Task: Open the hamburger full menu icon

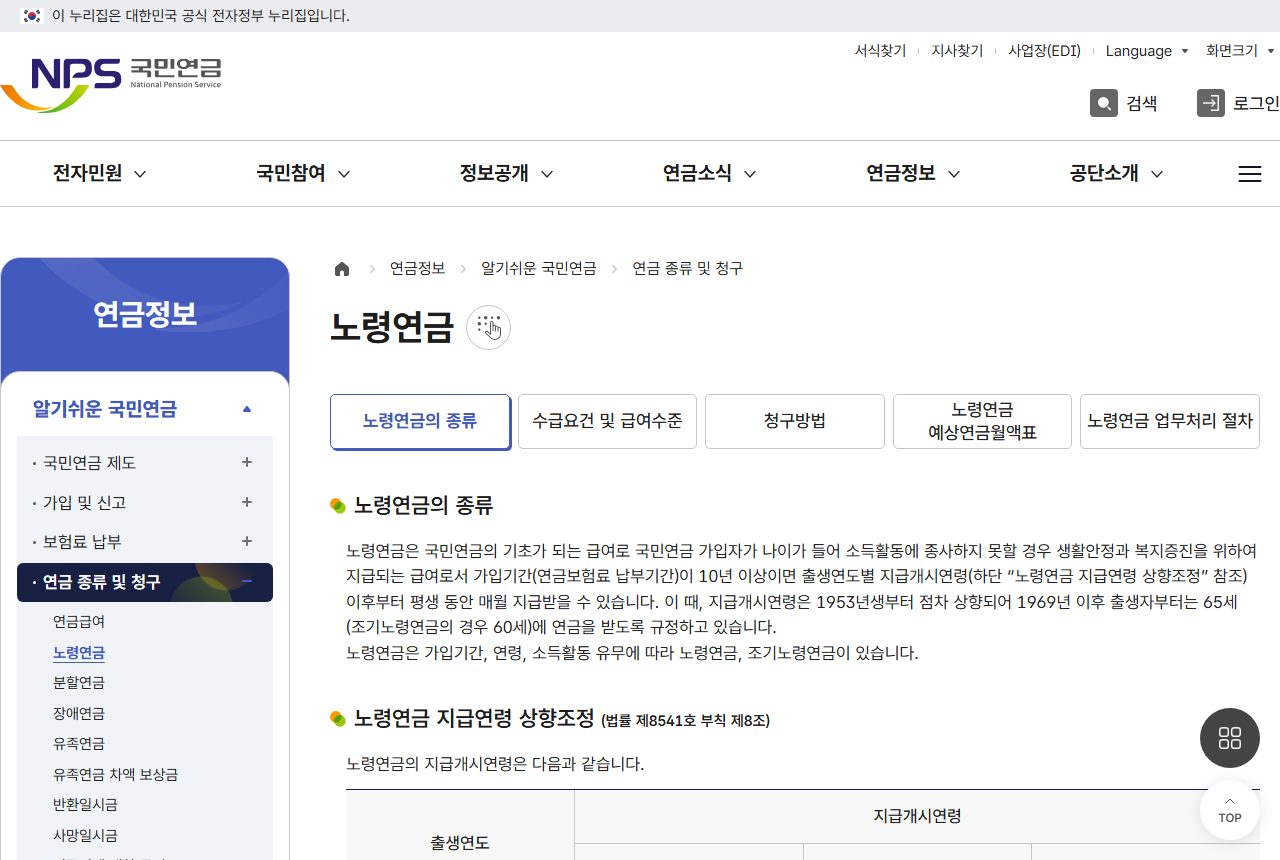Action: coord(1250,174)
